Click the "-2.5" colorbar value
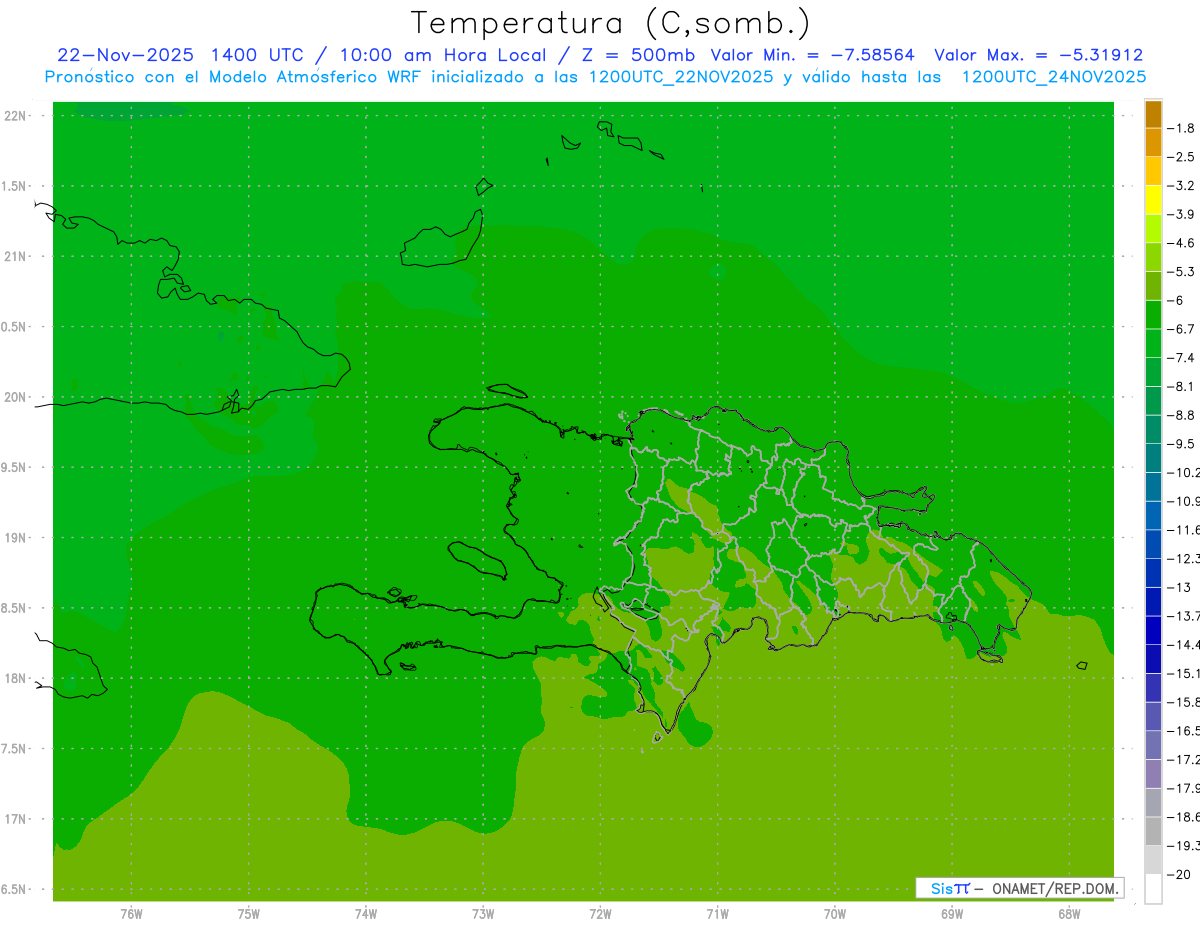 coord(1181,157)
